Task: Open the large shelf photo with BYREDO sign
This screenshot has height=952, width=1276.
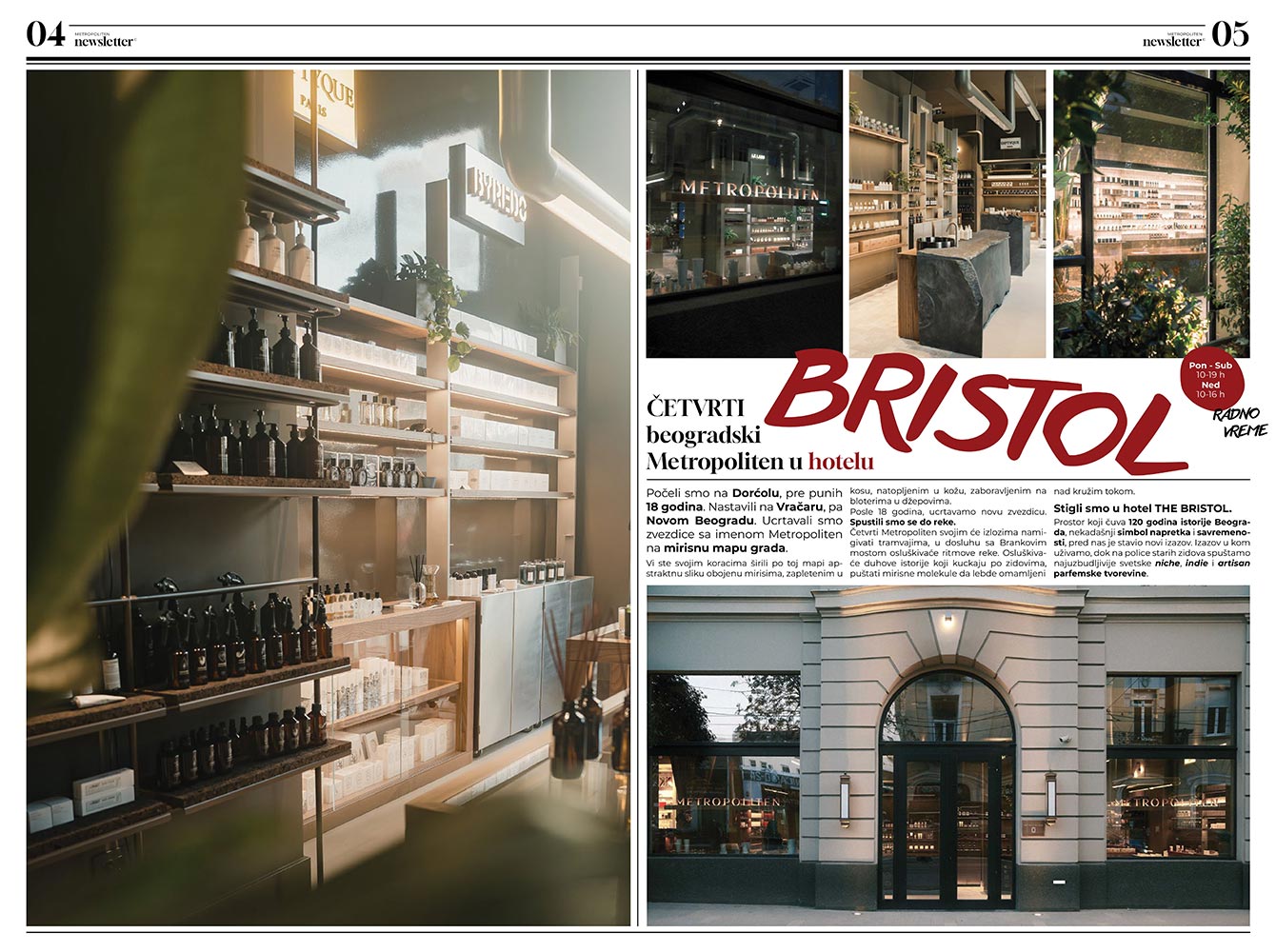Action: click(x=329, y=497)
